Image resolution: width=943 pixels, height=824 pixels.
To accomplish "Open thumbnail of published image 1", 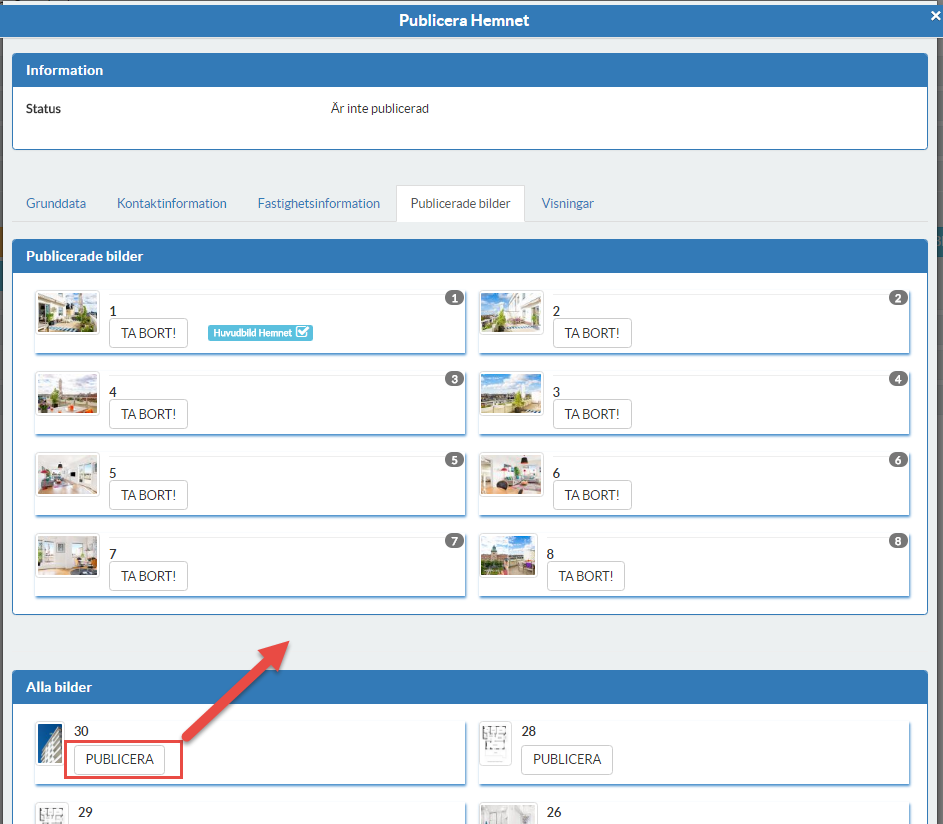I will [x=67, y=313].
